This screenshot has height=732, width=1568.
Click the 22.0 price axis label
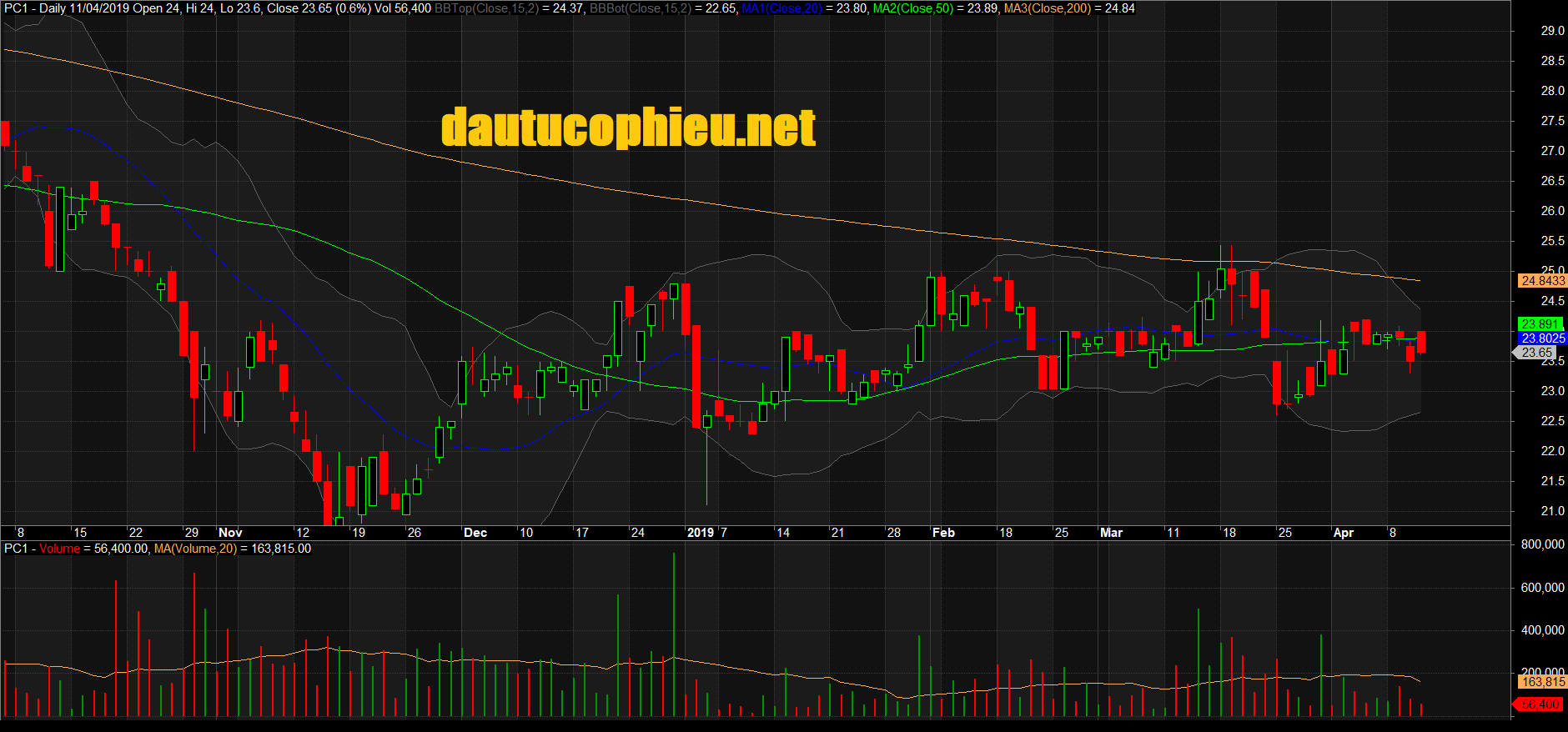click(1552, 451)
